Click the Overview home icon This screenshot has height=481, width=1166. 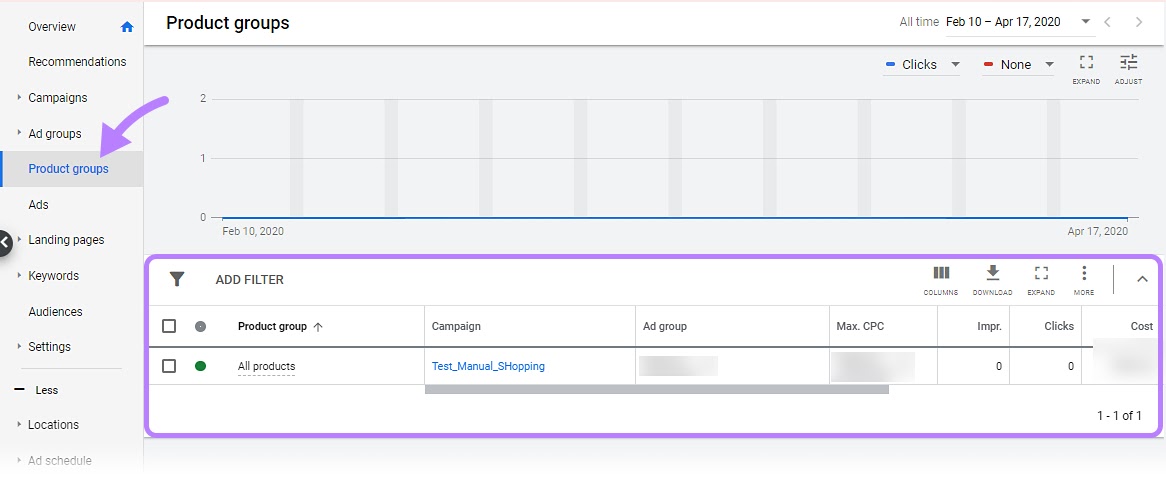coord(127,27)
